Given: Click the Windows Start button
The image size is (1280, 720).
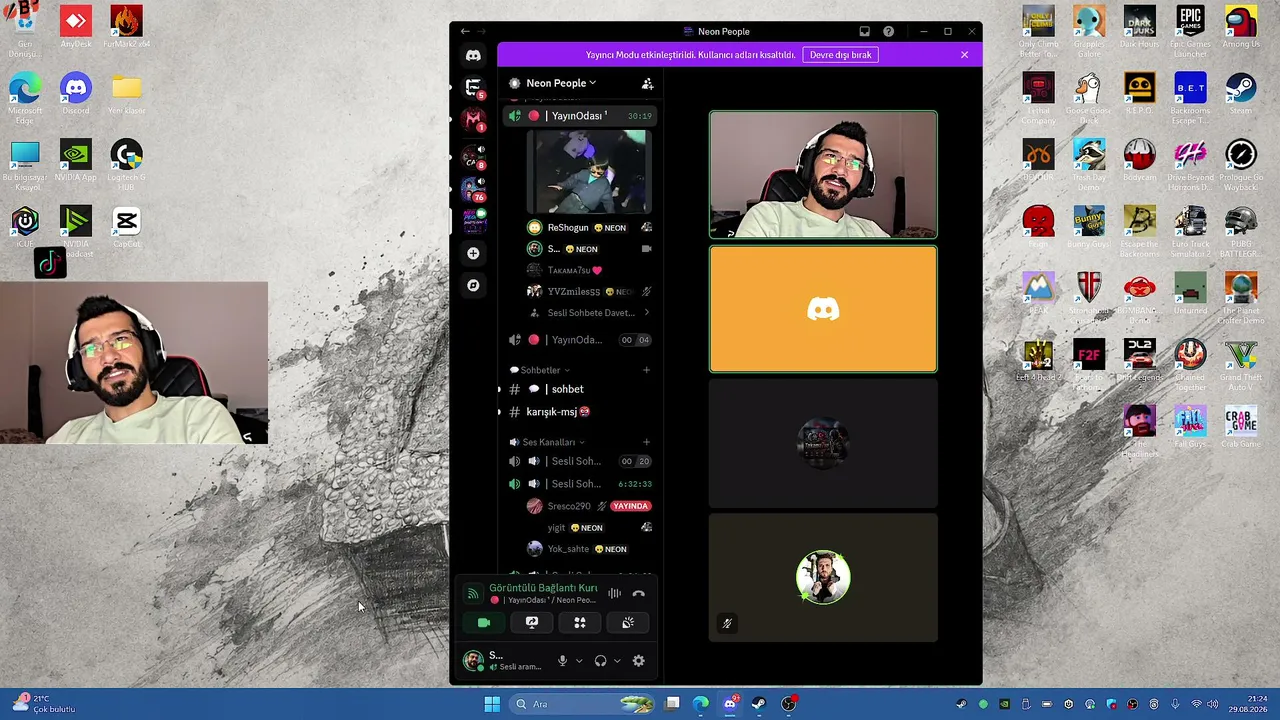Looking at the screenshot, I should 492,704.
